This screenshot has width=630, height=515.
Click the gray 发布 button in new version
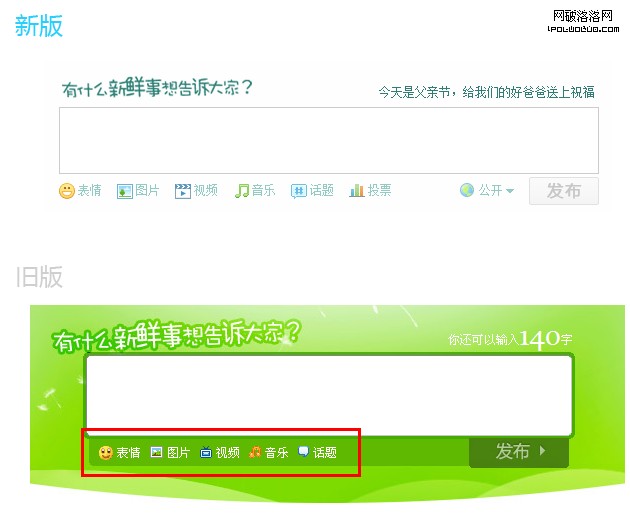point(564,191)
